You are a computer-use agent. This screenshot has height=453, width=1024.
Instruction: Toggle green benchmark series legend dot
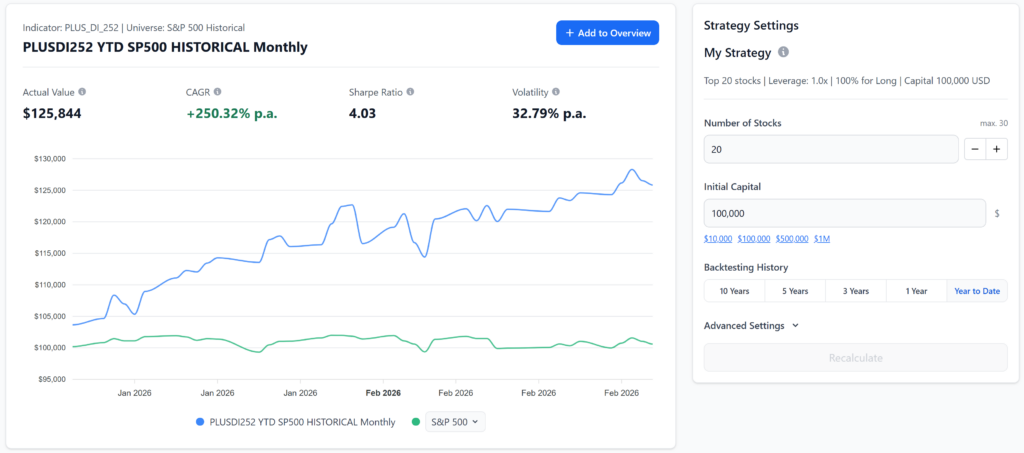click(416, 422)
